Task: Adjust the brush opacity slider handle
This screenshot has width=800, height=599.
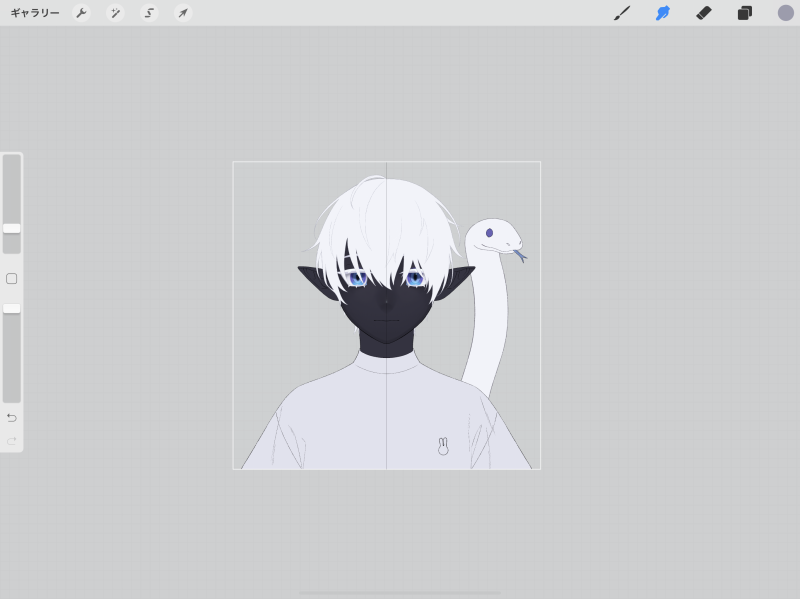Action: point(12,308)
